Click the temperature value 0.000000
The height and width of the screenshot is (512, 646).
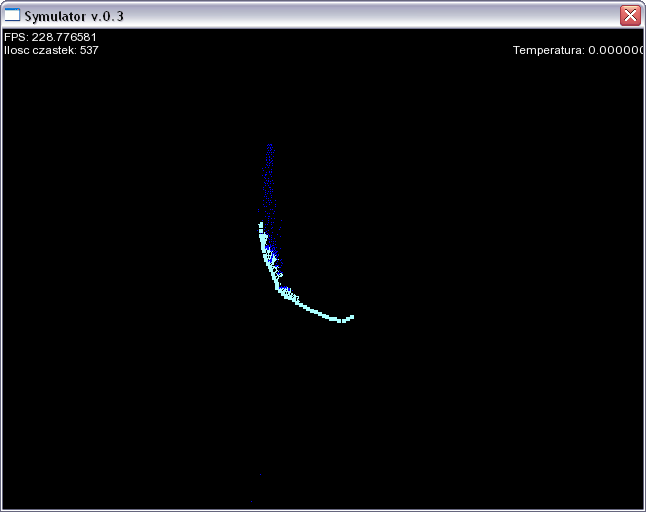616,50
